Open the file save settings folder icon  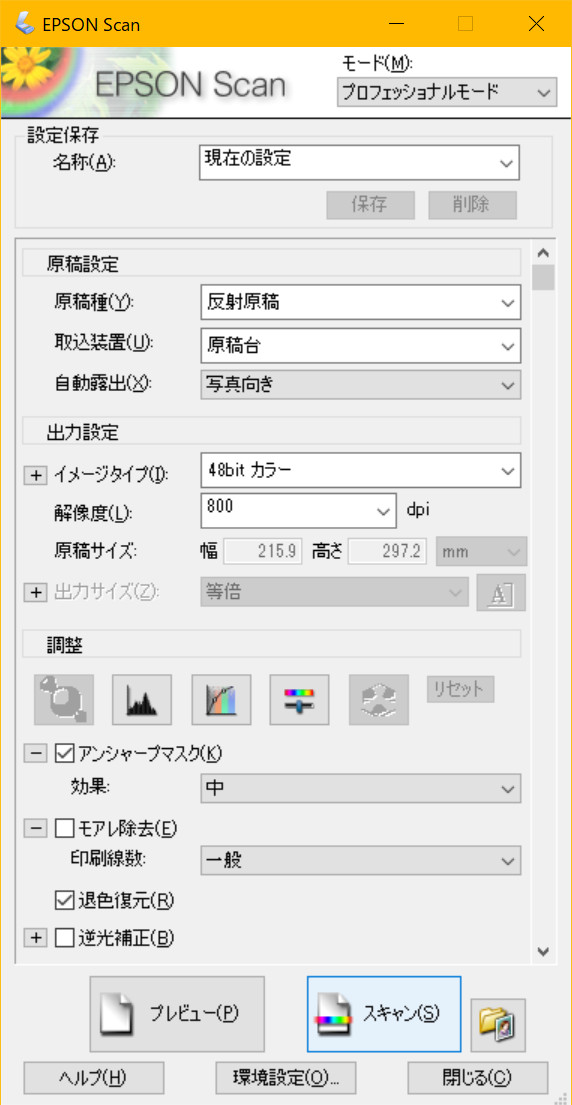coord(498,1023)
